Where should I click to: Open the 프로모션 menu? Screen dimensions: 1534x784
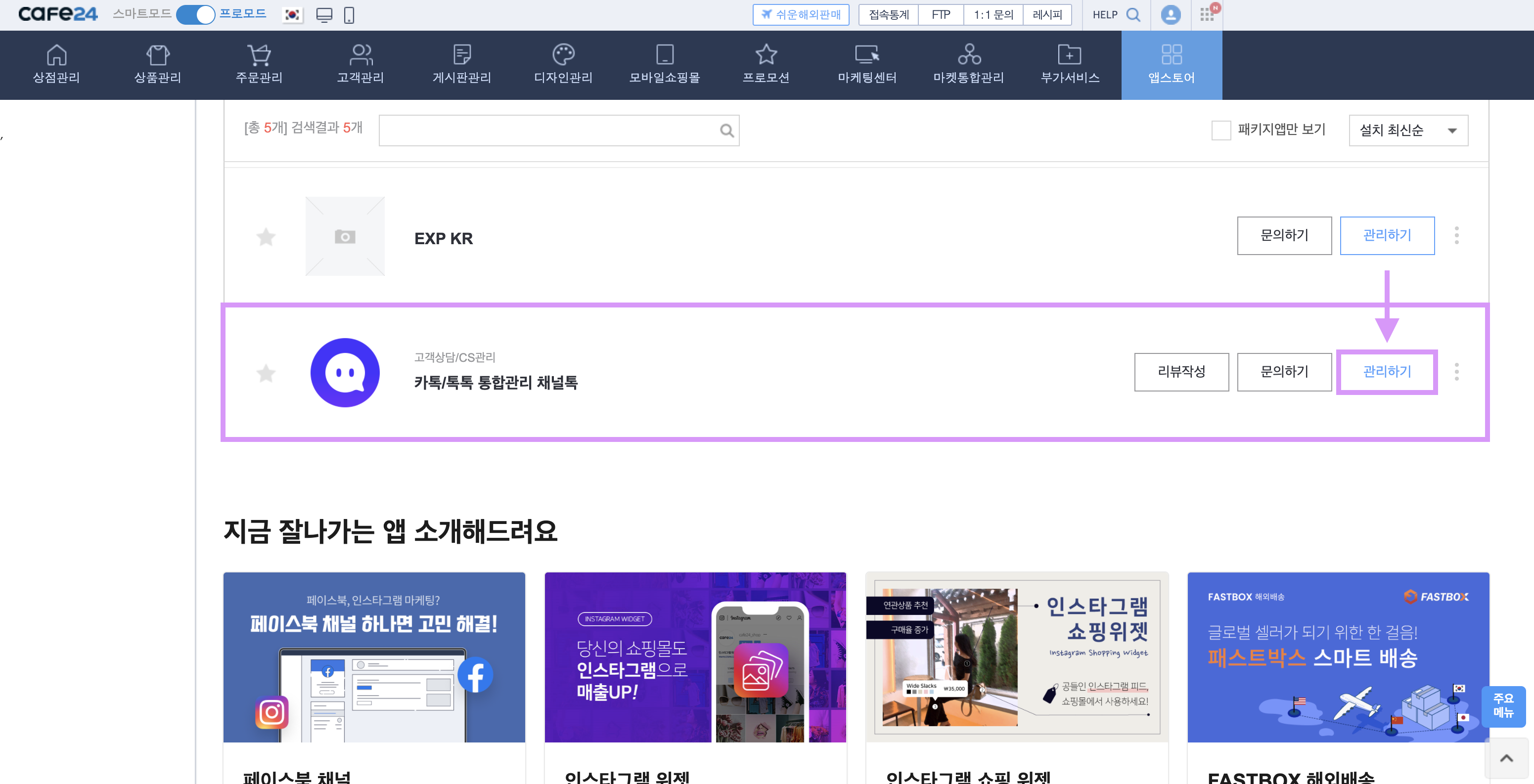[766, 64]
